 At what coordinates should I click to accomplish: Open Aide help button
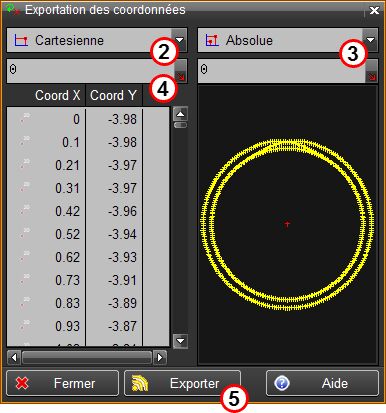point(322,383)
